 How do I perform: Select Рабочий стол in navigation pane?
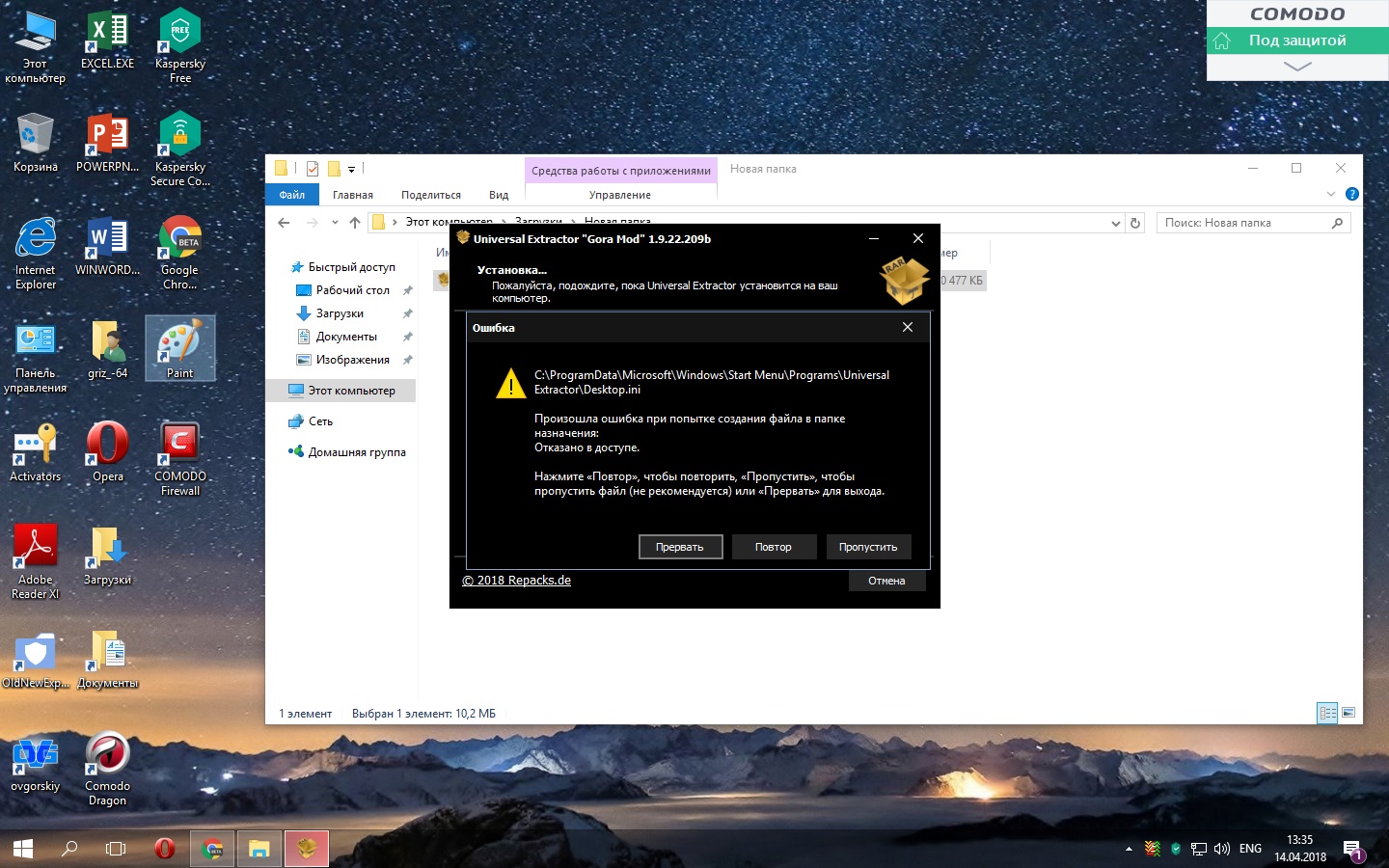pos(352,290)
